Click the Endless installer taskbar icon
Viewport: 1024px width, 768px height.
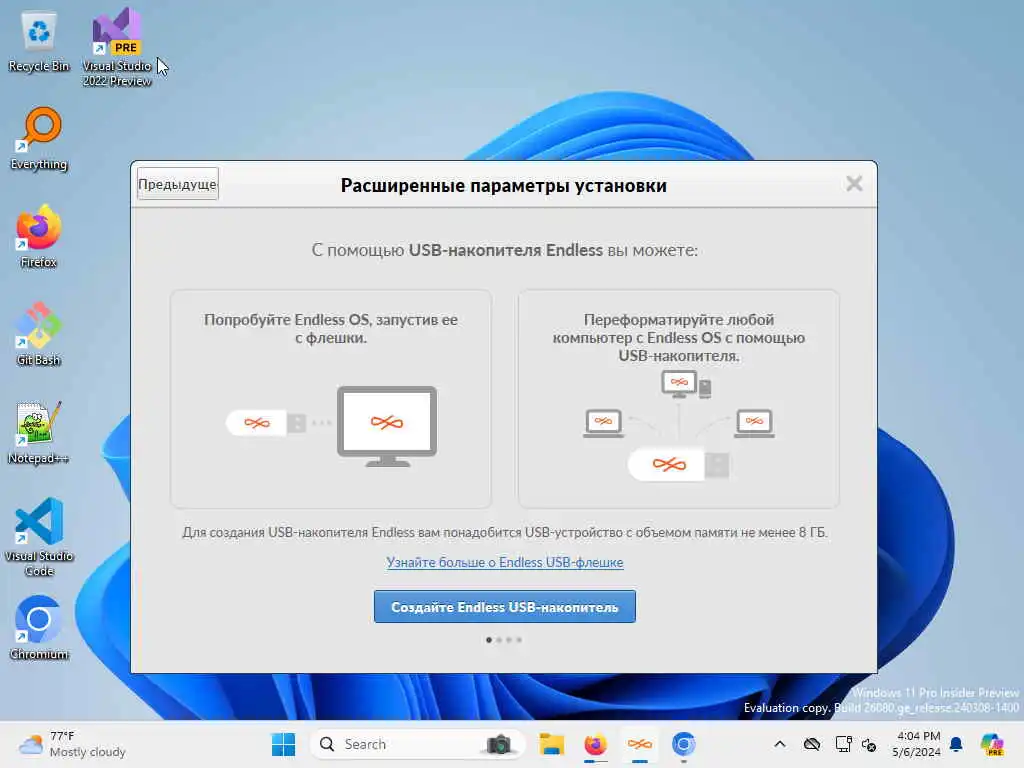tap(639, 744)
